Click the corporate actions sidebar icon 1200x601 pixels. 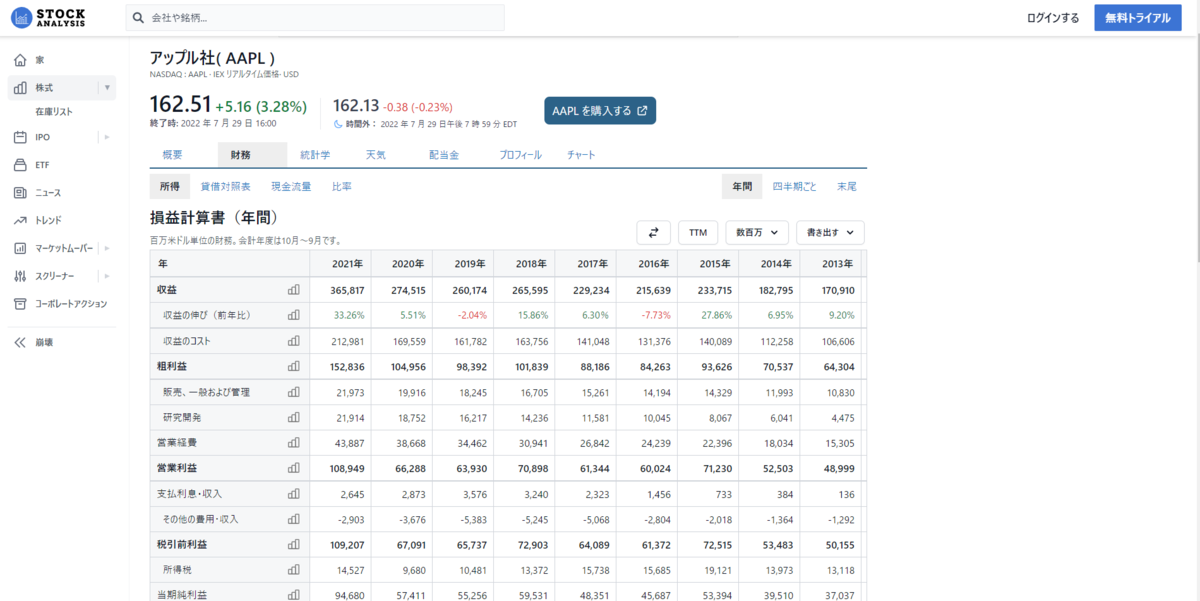20,303
